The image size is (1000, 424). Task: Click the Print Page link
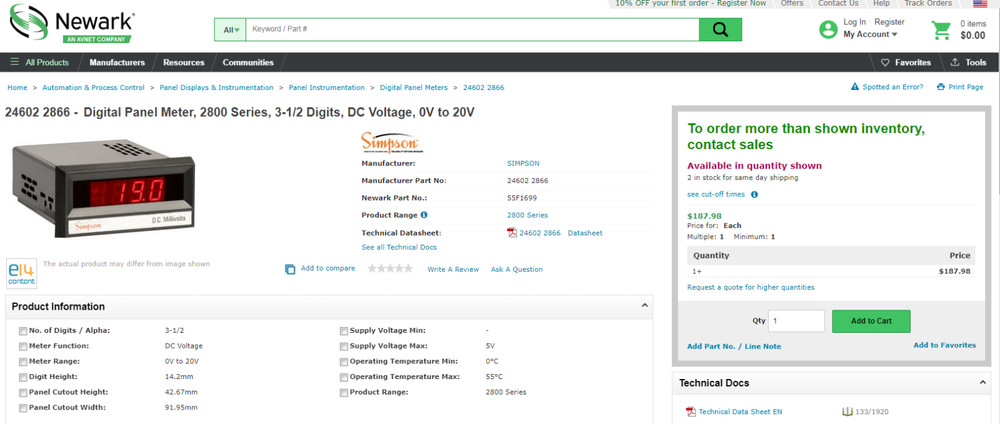960,87
